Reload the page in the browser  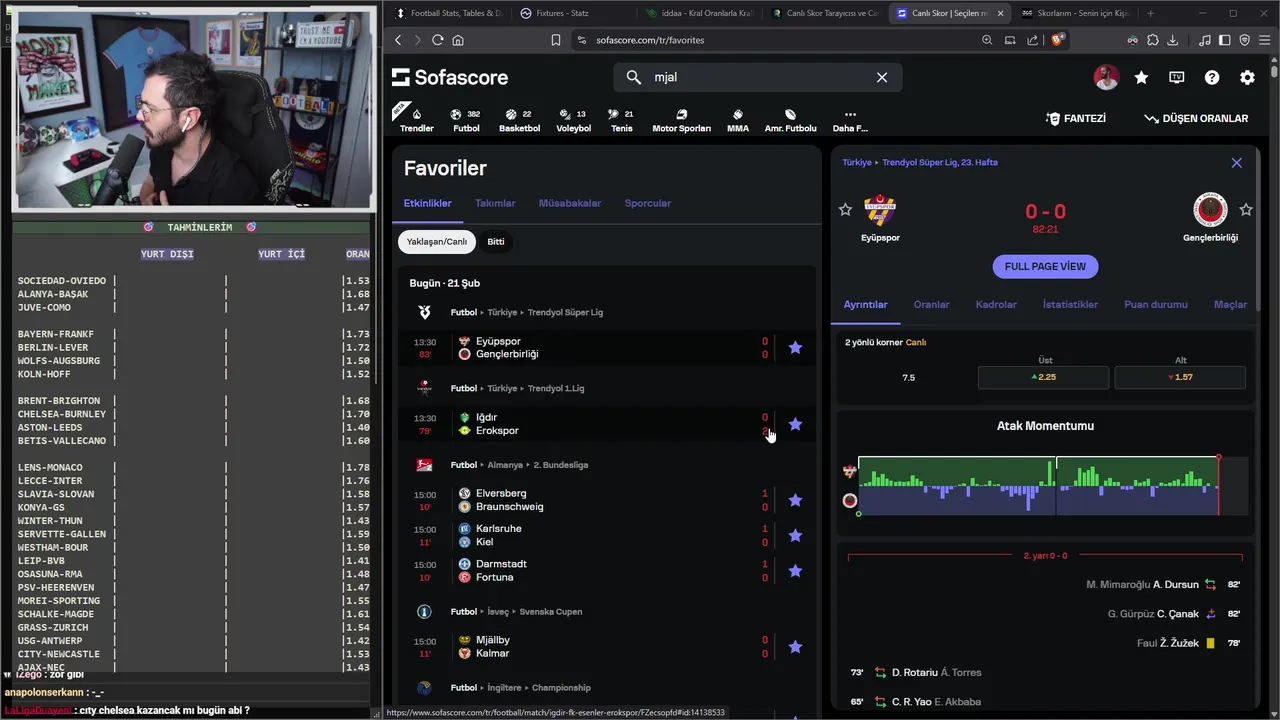click(x=437, y=40)
